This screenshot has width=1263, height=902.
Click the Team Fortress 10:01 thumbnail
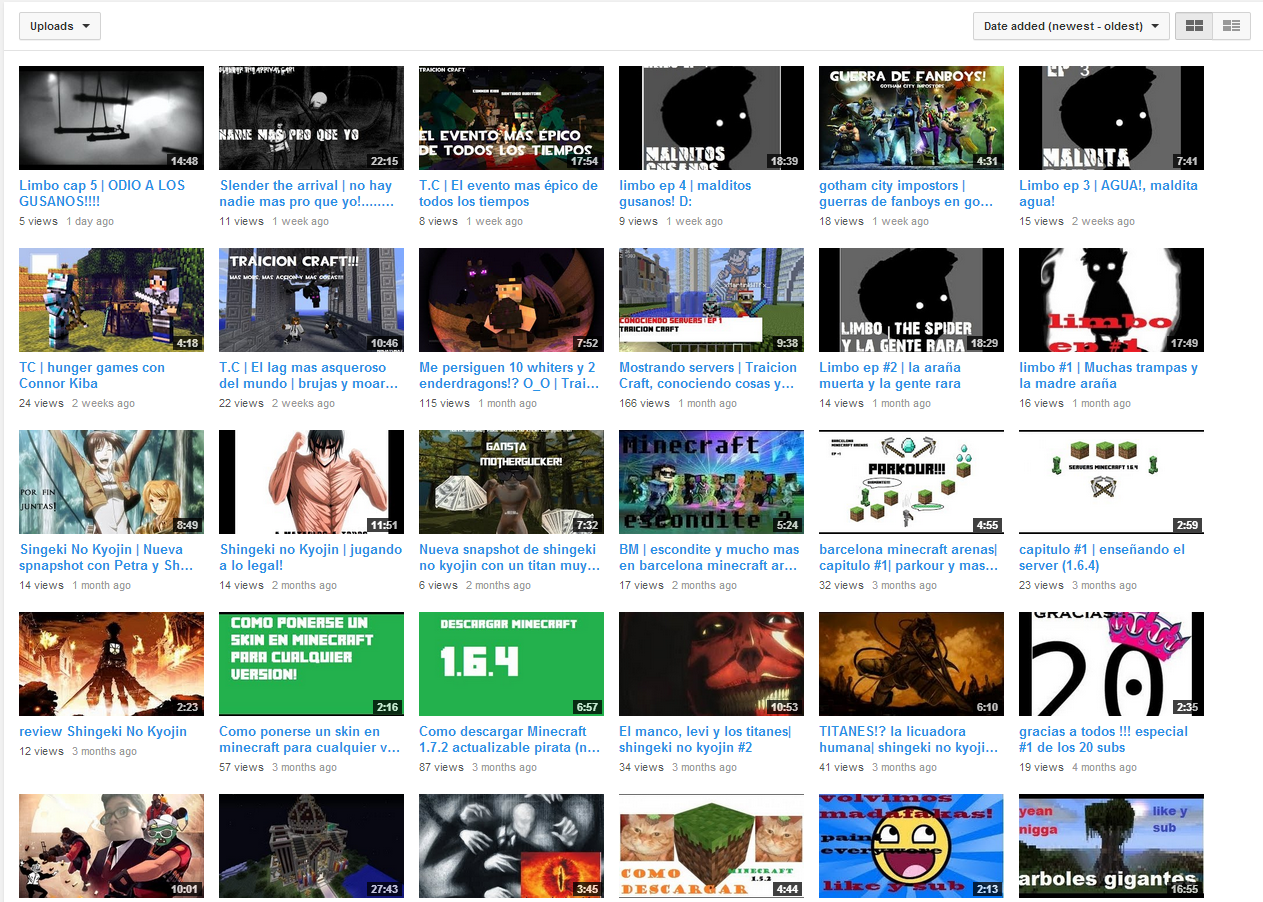pyautogui.click(x=111, y=846)
